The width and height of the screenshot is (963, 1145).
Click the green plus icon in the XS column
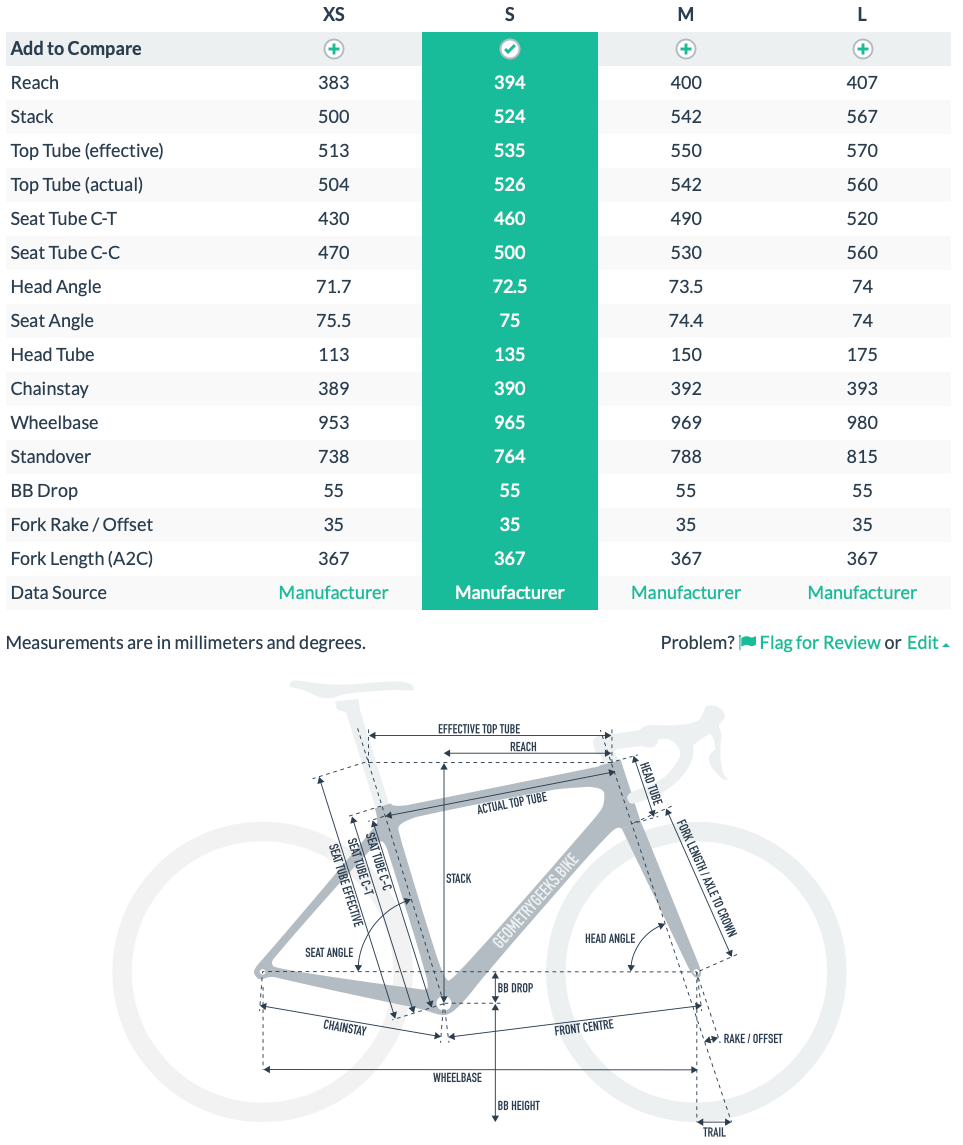click(x=333, y=48)
